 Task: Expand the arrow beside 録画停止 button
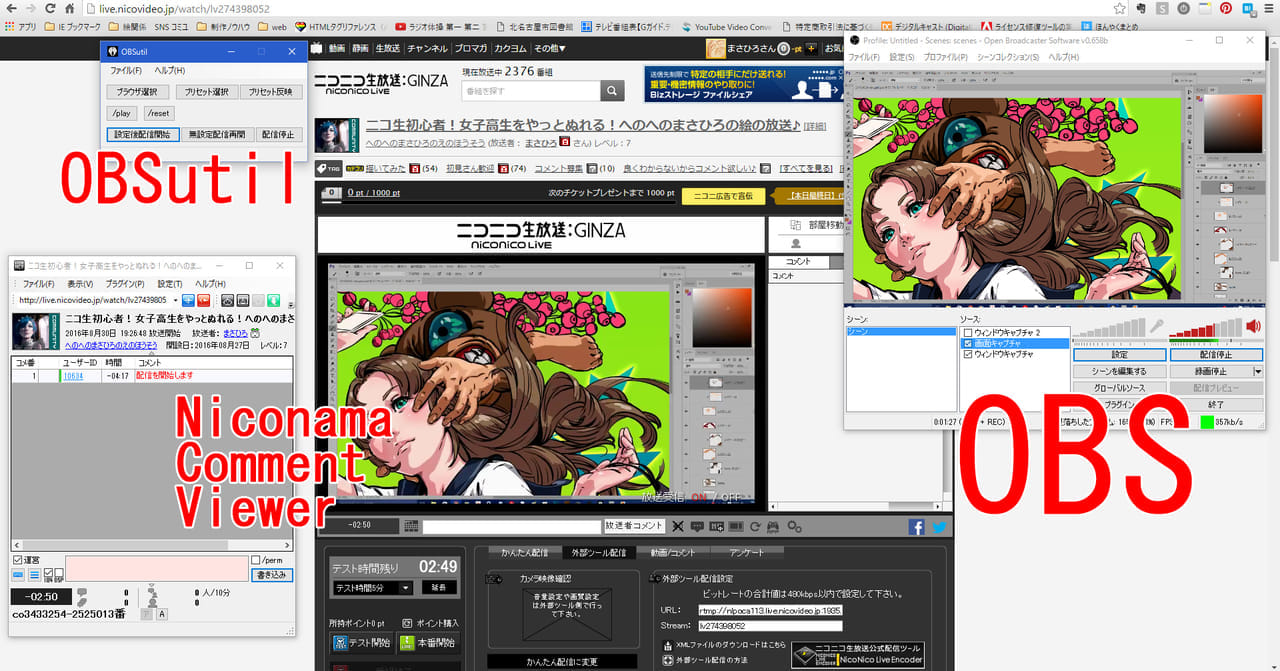click(1258, 371)
